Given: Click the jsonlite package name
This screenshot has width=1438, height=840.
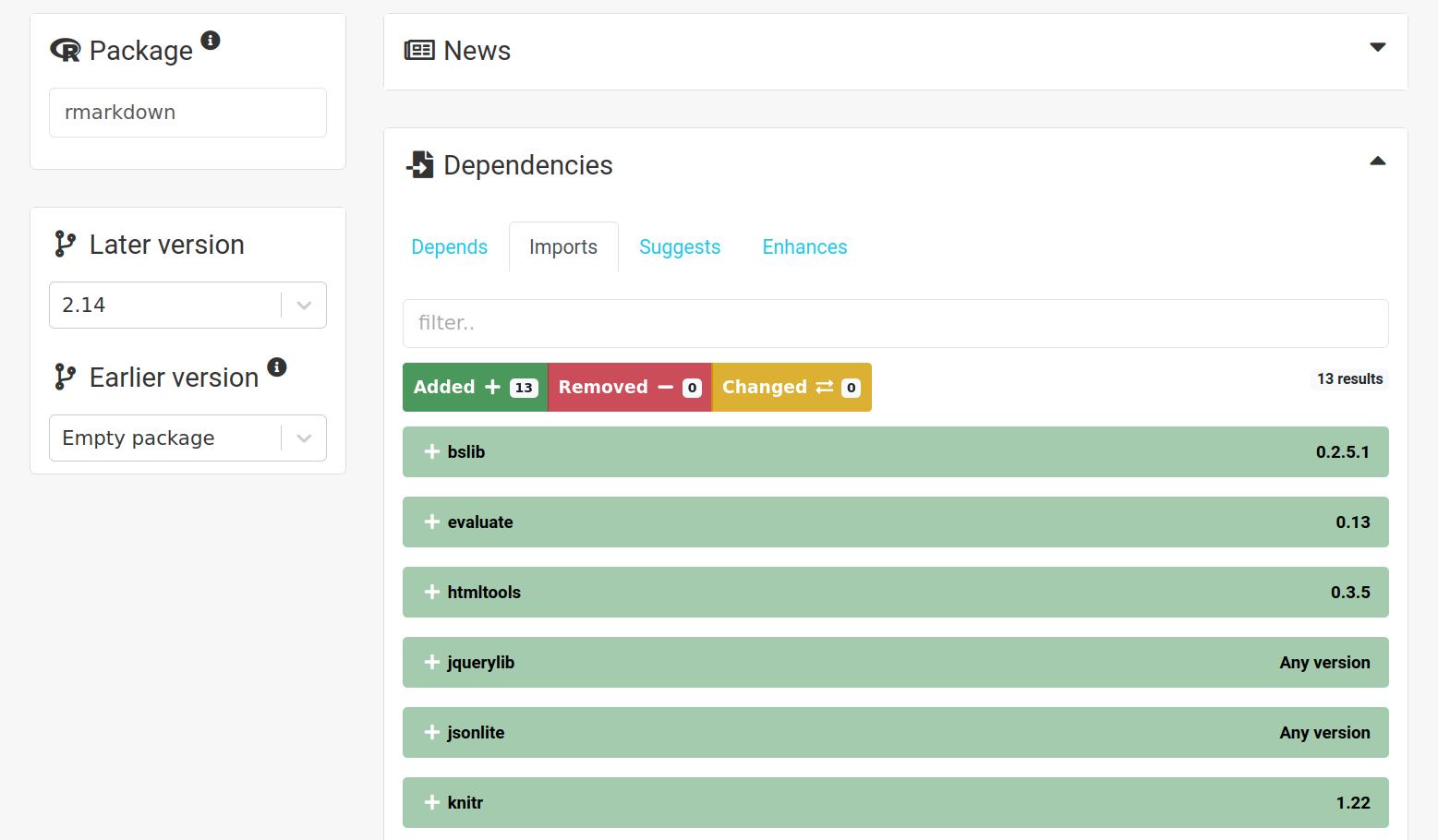Looking at the screenshot, I should [x=476, y=732].
